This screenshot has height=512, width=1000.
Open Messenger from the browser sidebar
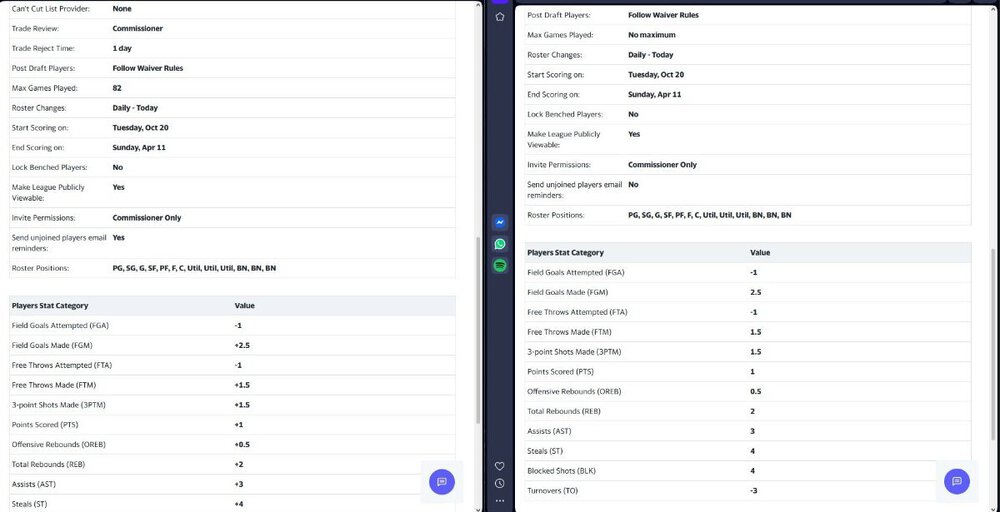[500, 223]
